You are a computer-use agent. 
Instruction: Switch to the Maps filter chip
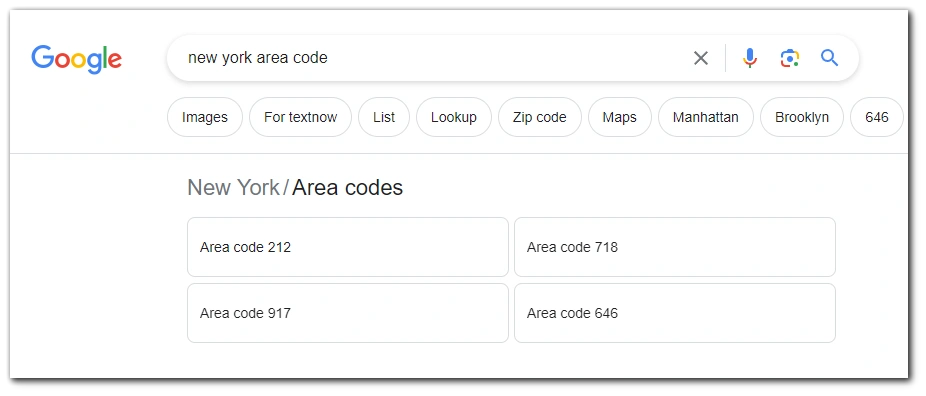pos(619,117)
